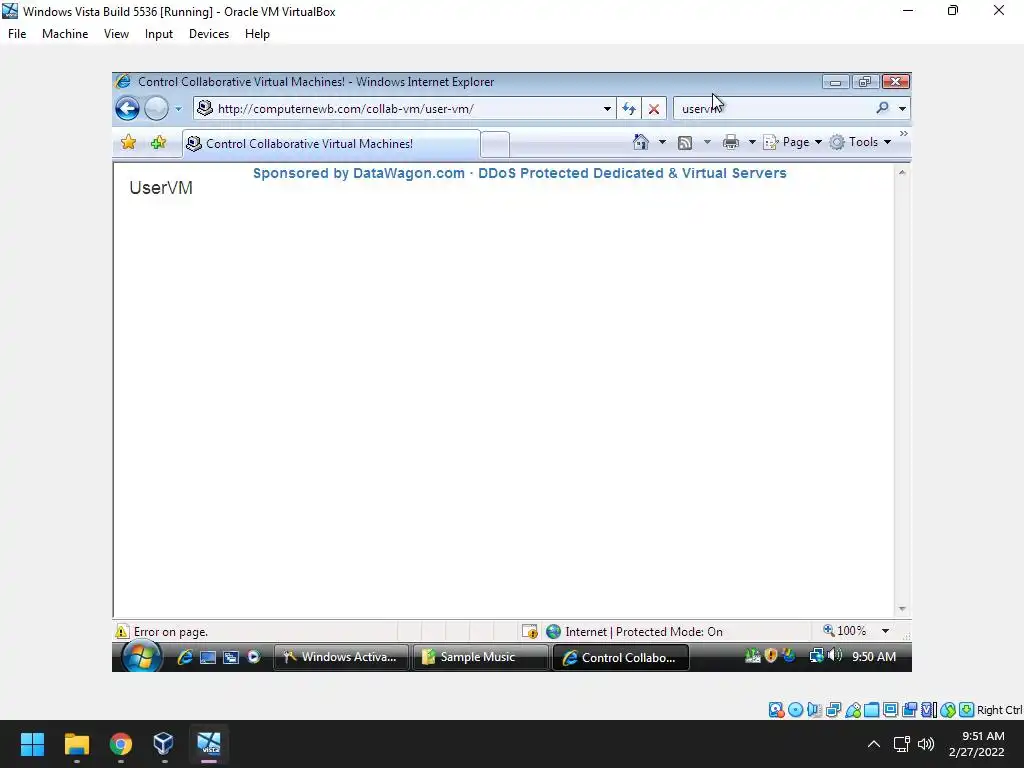Screen dimensions: 1024x768
Task: Click the Vista security shield tray icon
Action: click(x=771, y=655)
